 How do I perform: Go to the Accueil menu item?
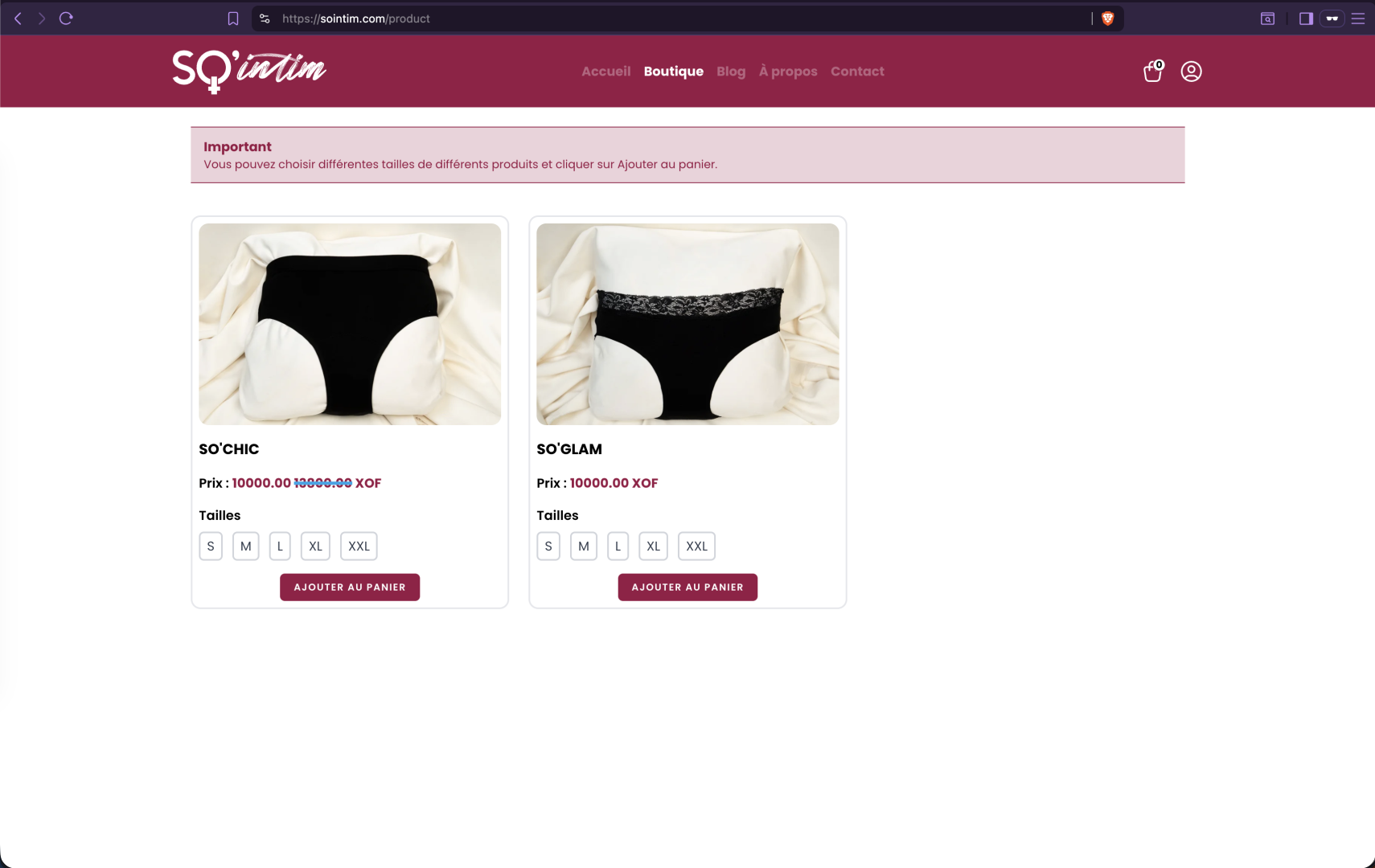[606, 72]
